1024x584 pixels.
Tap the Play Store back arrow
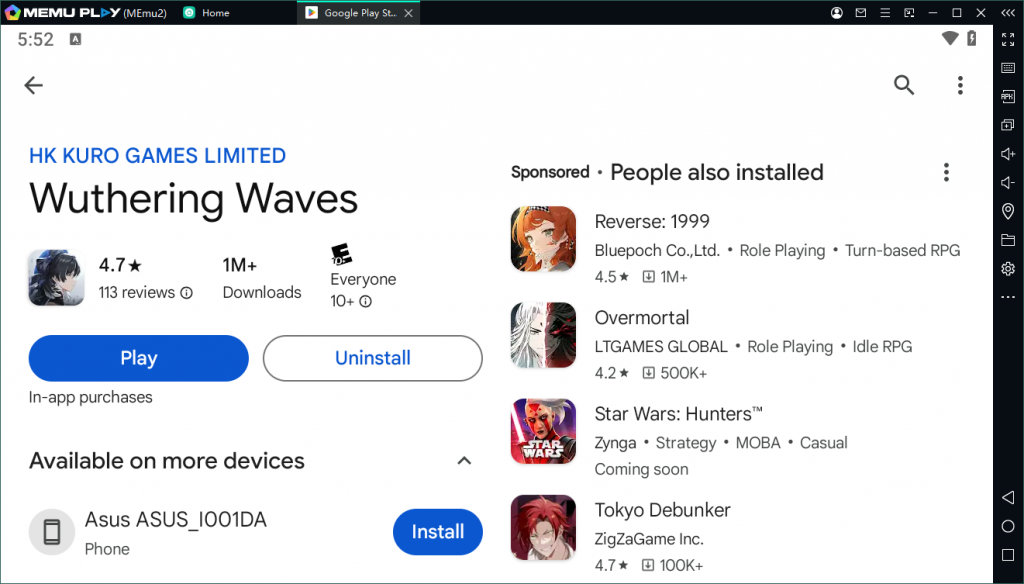click(x=33, y=85)
